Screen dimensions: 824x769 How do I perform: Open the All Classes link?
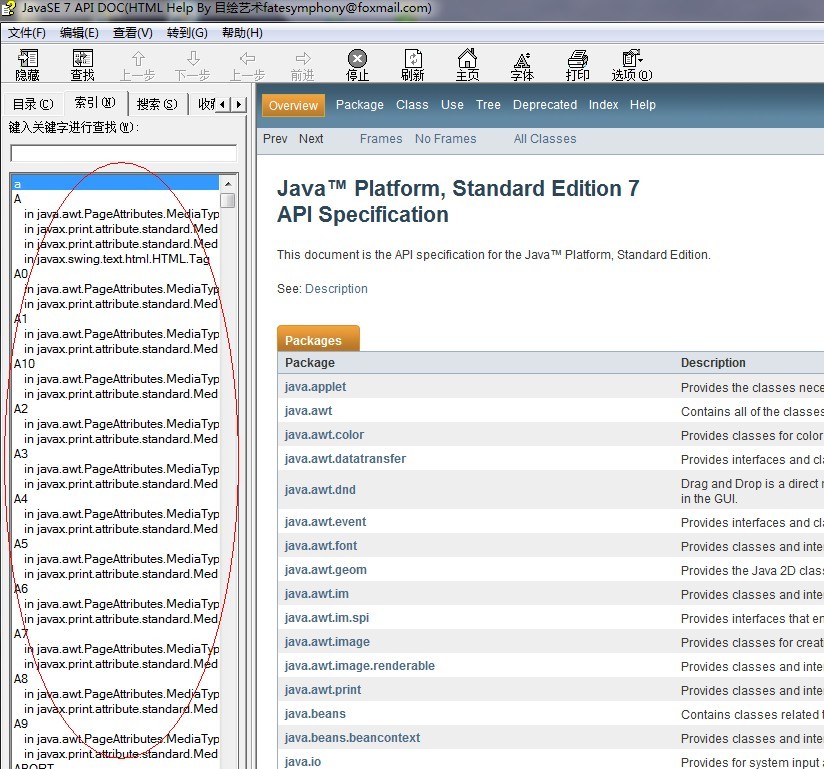point(545,139)
